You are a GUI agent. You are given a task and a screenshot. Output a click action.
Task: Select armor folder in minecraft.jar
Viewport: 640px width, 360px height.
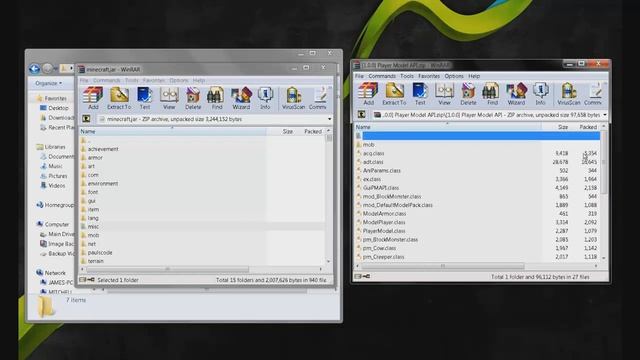(x=95, y=158)
